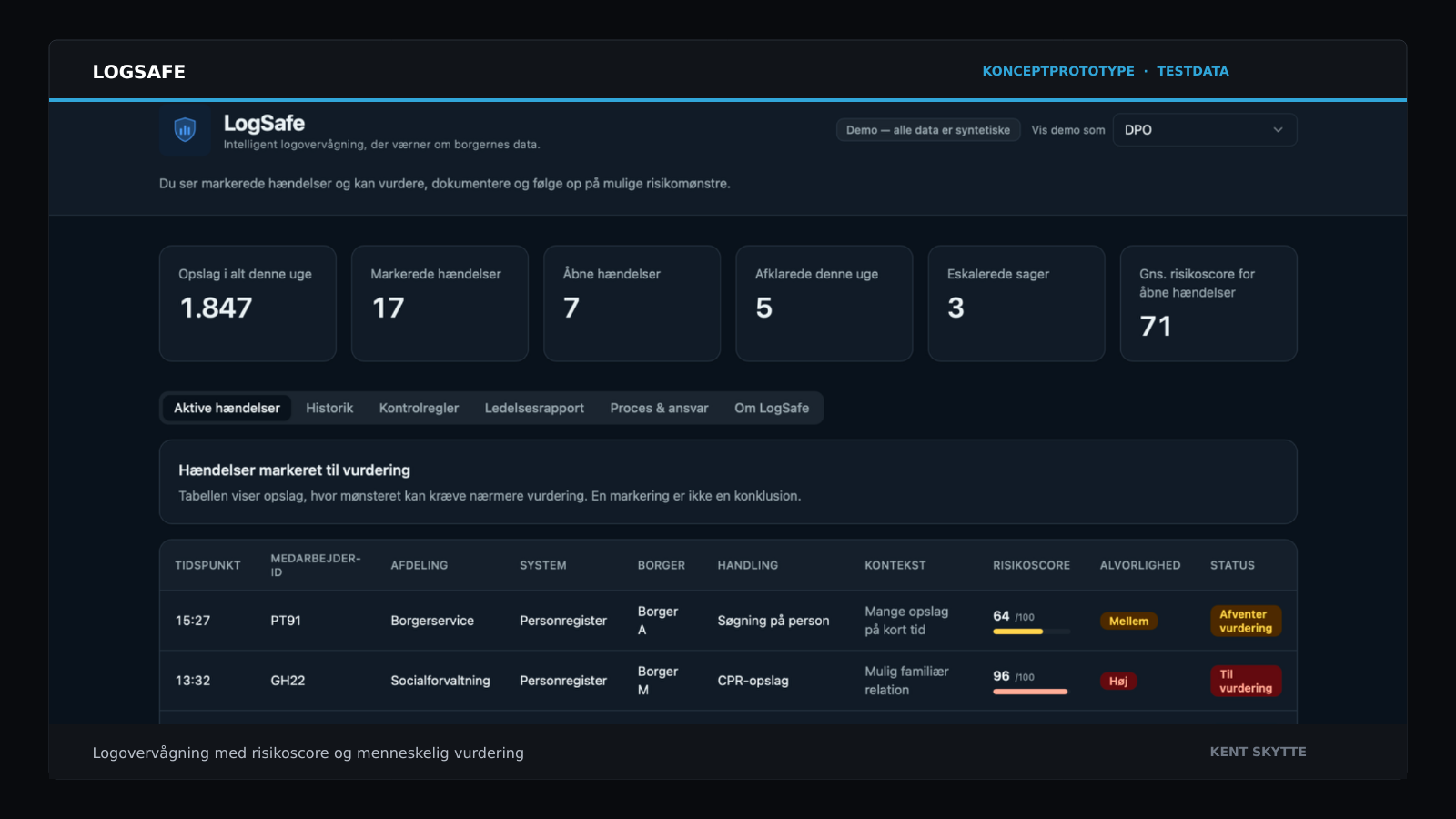Screen dimensions: 1456x819
Task: Click the risk score bar for 96
Action: [1031, 692]
